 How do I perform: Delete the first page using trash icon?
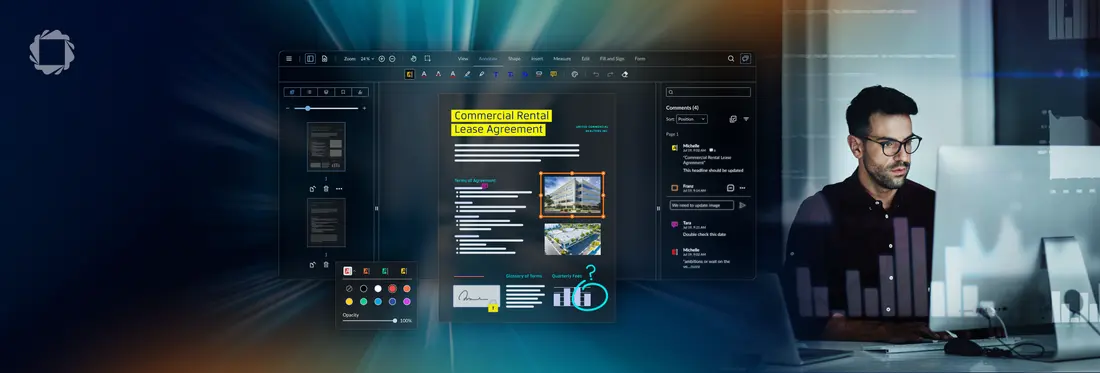(x=326, y=189)
